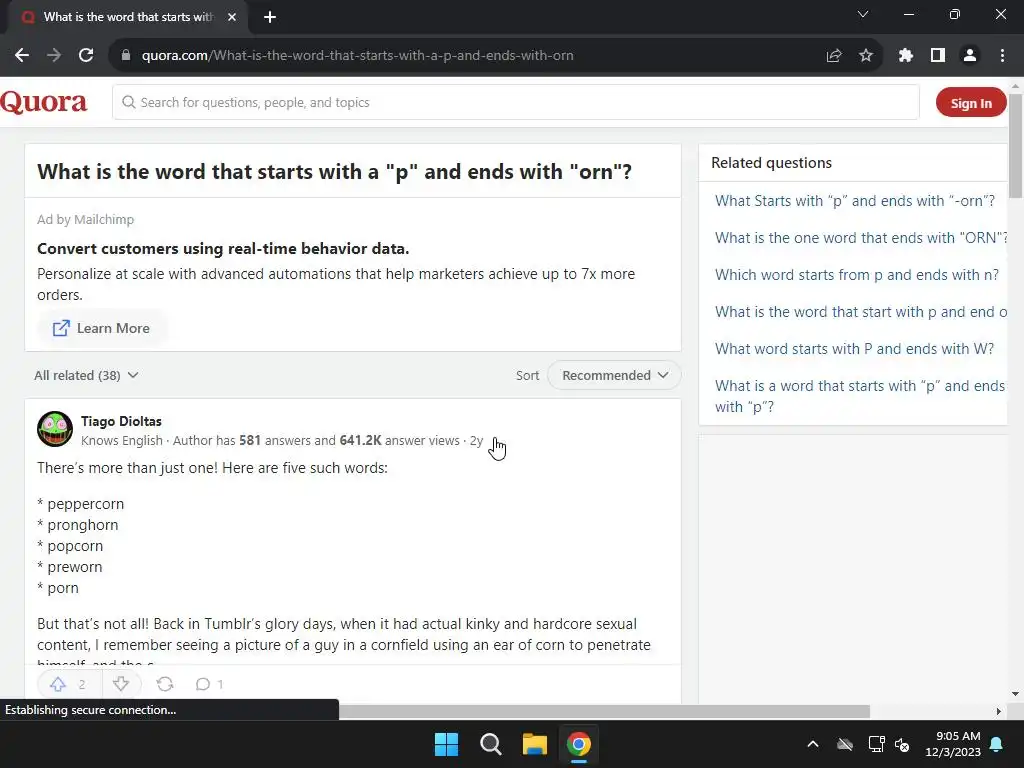This screenshot has height=768, width=1024.
Task: Downvote Tiago Dioltas's answer
Action: pyautogui.click(x=121, y=684)
